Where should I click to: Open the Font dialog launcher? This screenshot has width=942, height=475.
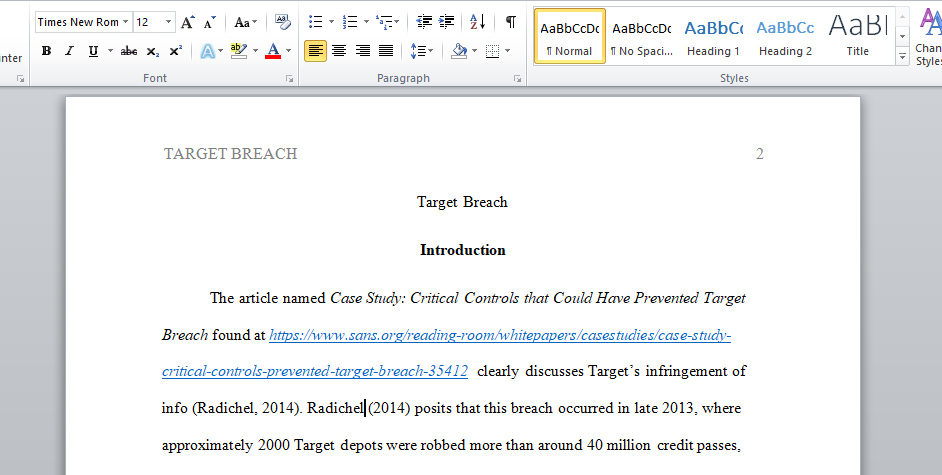290,79
